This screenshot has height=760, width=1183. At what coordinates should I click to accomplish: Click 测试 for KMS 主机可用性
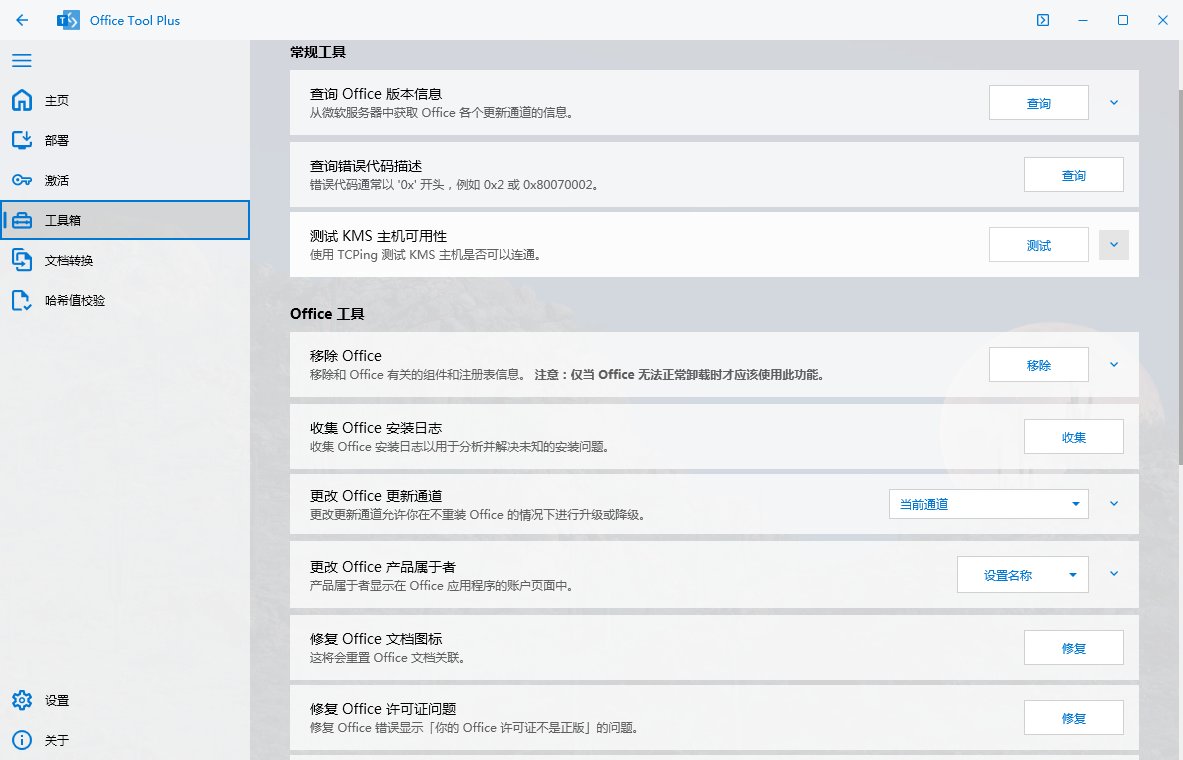pyautogui.click(x=1038, y=245)
